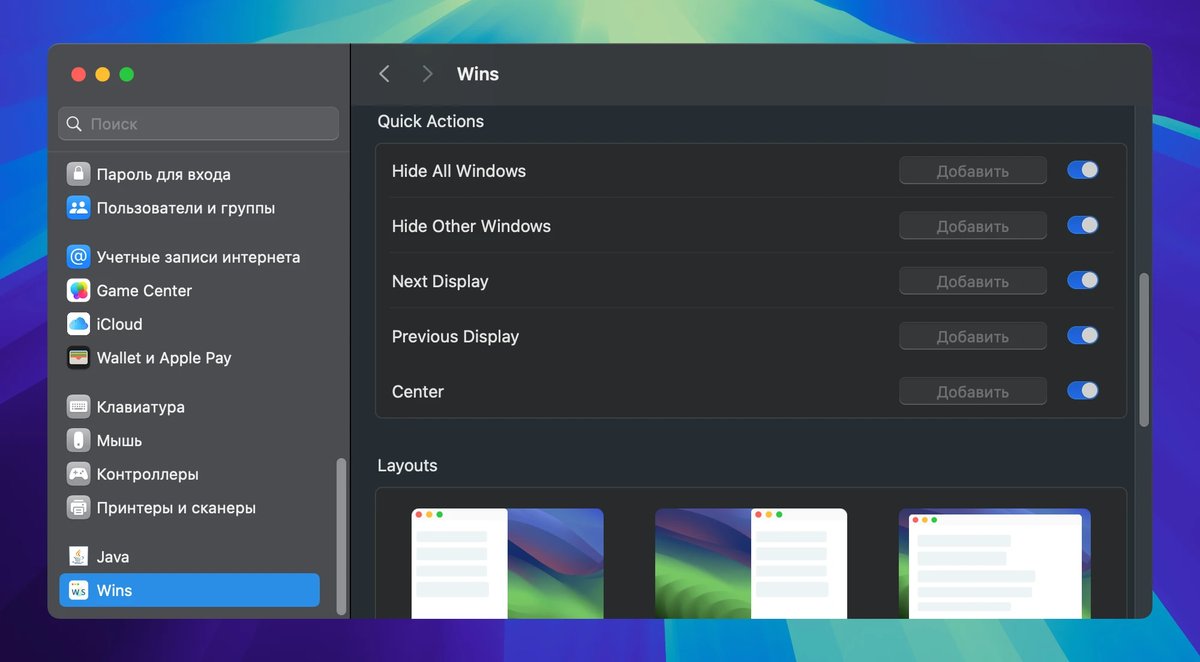Choose the left-half window layout thumbnail

[507, 562]
